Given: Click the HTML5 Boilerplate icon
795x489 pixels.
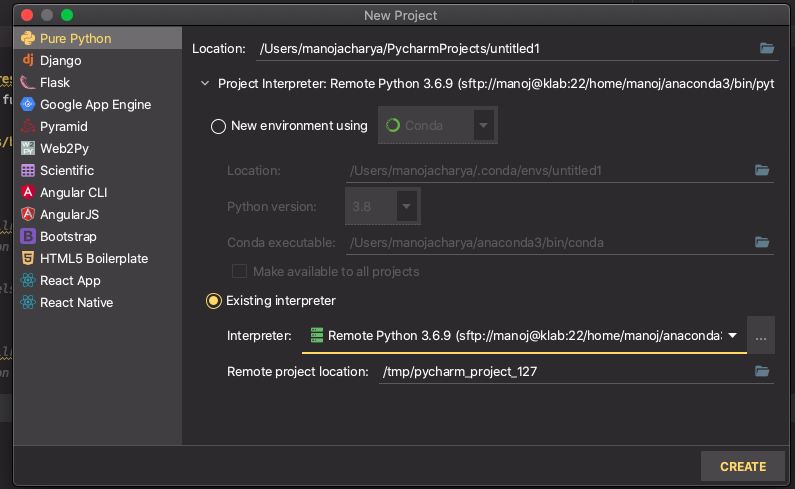Looking at the screenshot, I should [28, 258].
